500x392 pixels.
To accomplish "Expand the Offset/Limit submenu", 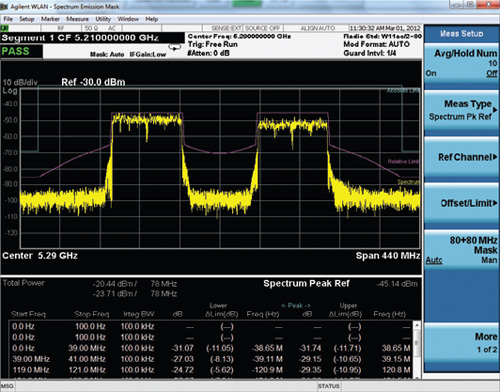I will pos(462,203).
